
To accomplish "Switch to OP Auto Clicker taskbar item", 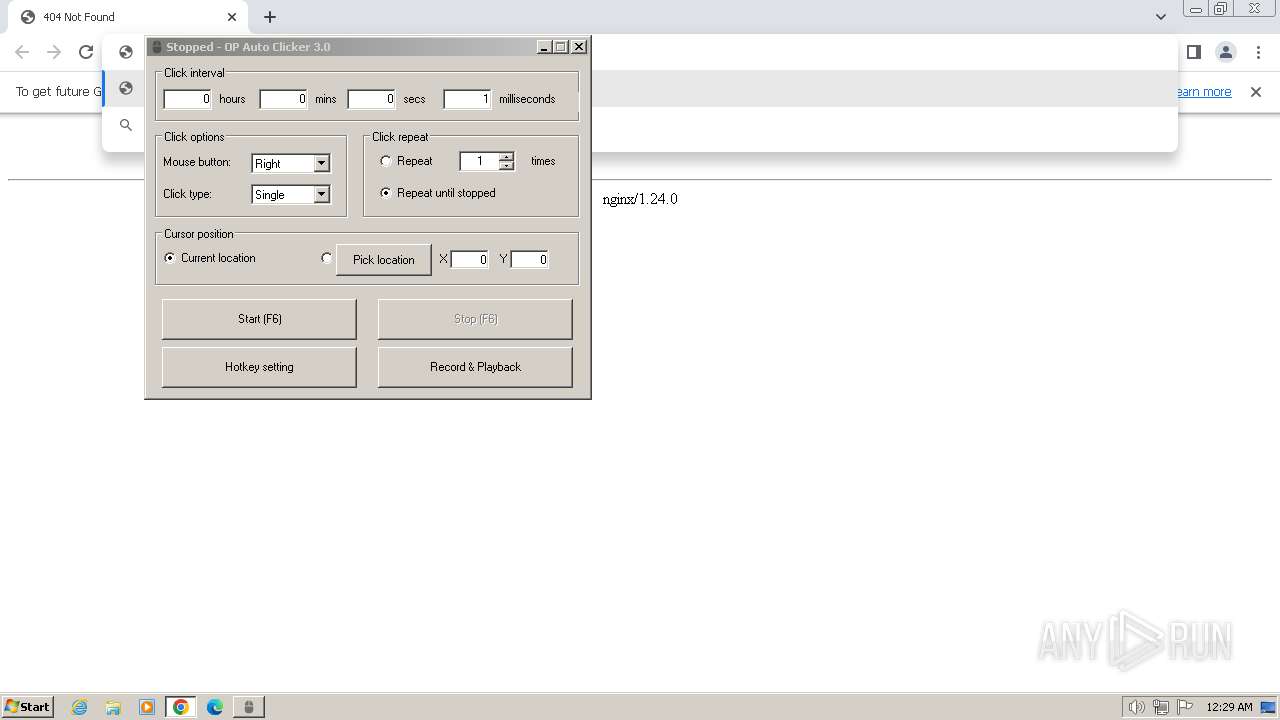I will point(249,707).
